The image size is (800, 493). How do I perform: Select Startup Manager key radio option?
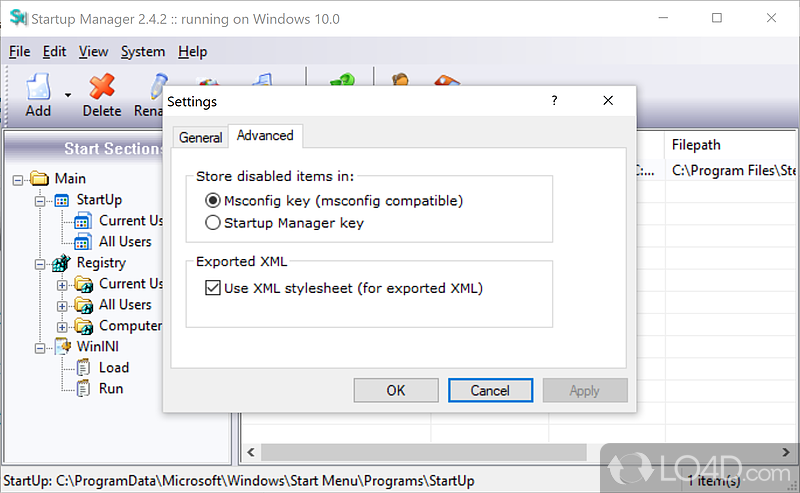tap(212, 223)
